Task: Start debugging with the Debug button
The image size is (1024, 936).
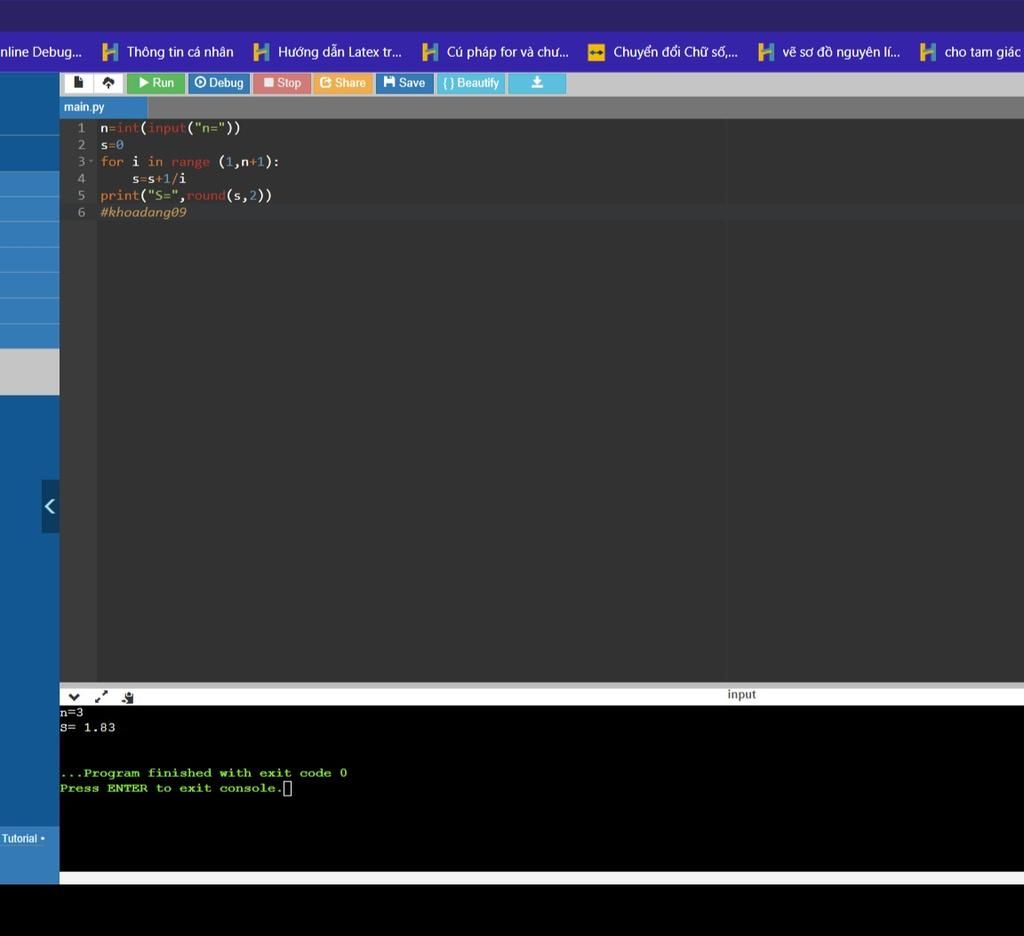Action: (x=219, y=83)
